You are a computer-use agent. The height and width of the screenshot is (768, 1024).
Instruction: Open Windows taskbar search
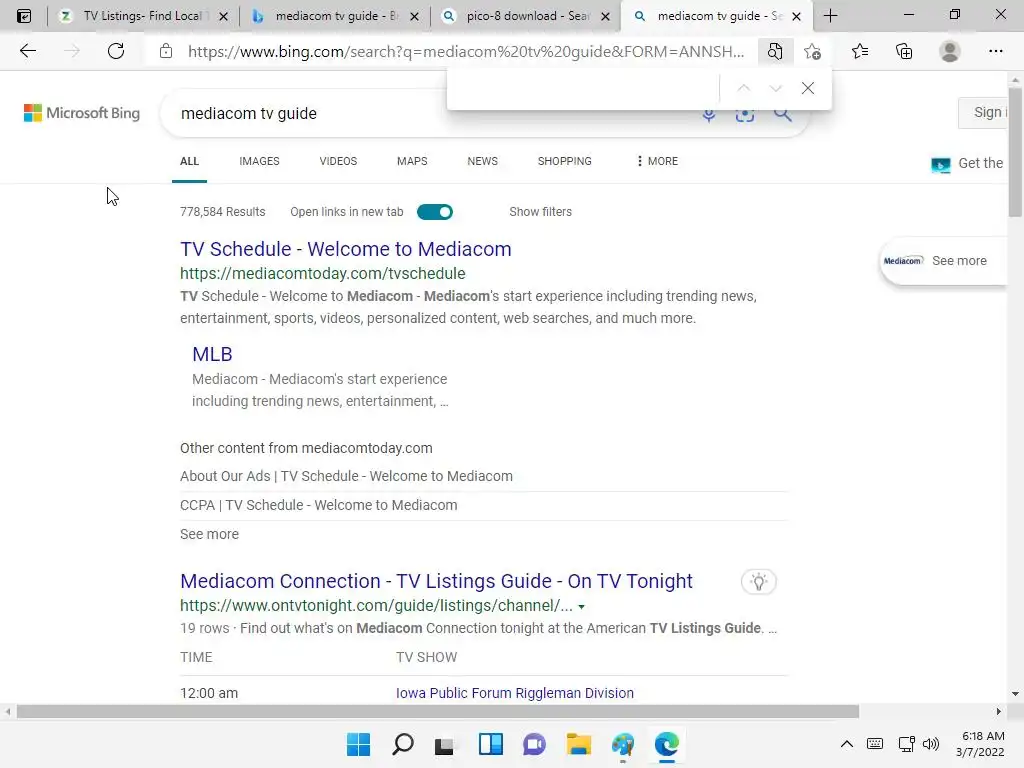pyautogui.click(x=403, y=744)
